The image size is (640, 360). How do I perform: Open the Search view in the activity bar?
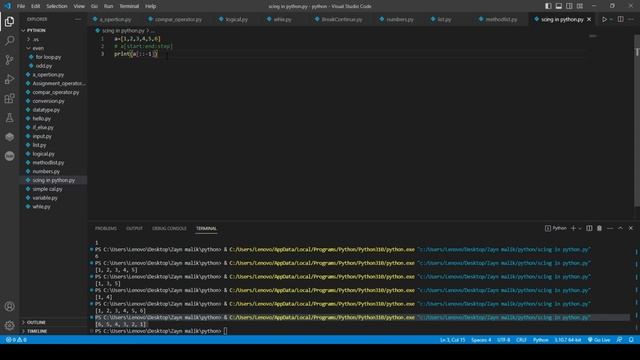9,40
